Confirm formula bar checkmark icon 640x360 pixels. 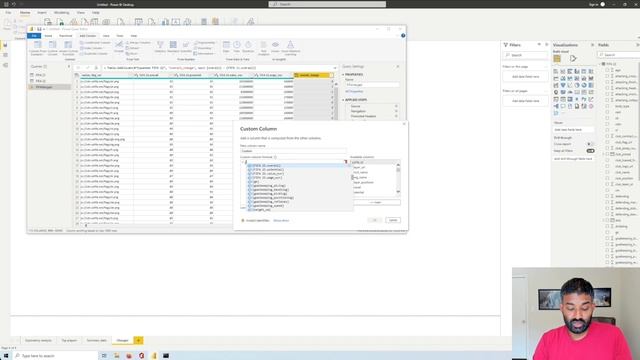[x=87, y=68]
